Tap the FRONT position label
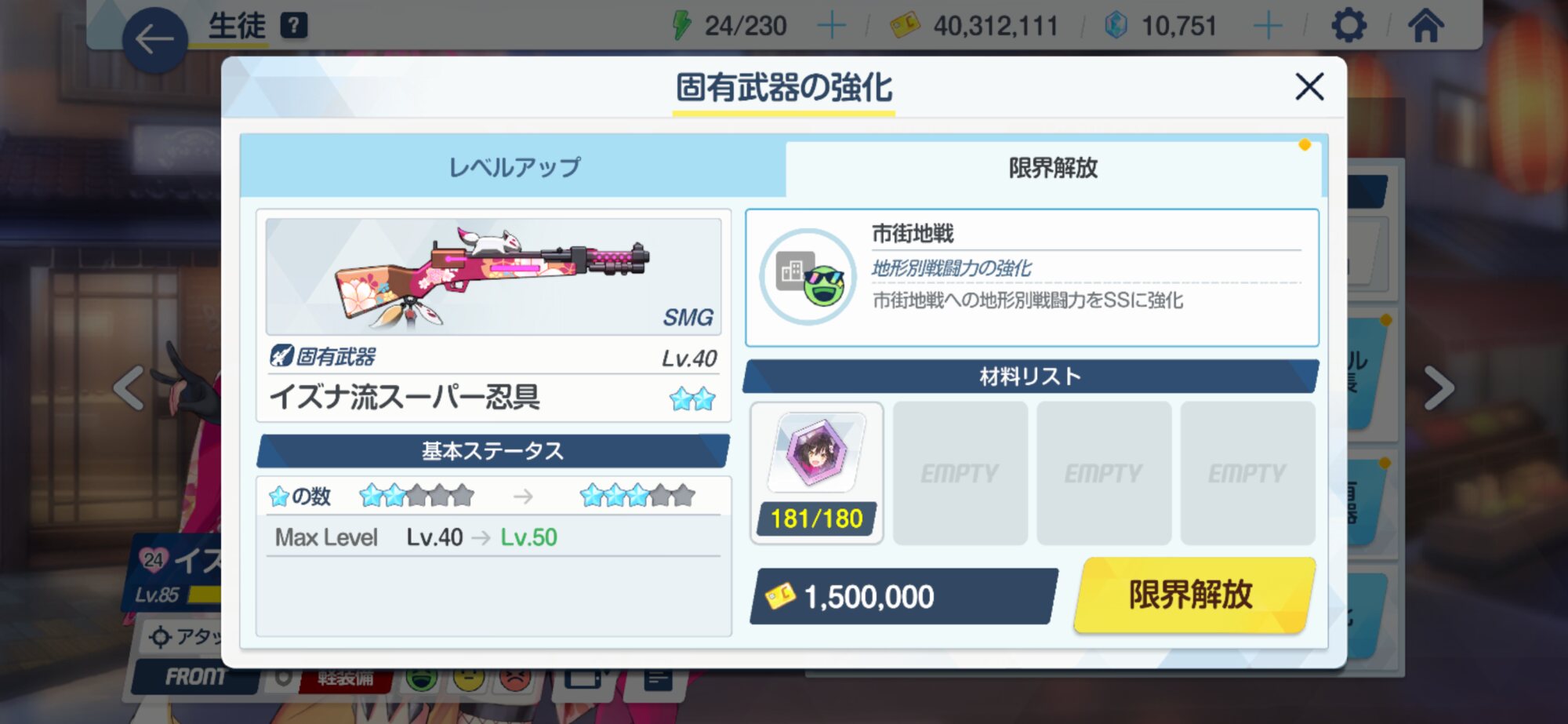The height and width of the screenshot is (724, 1568). 195,676
